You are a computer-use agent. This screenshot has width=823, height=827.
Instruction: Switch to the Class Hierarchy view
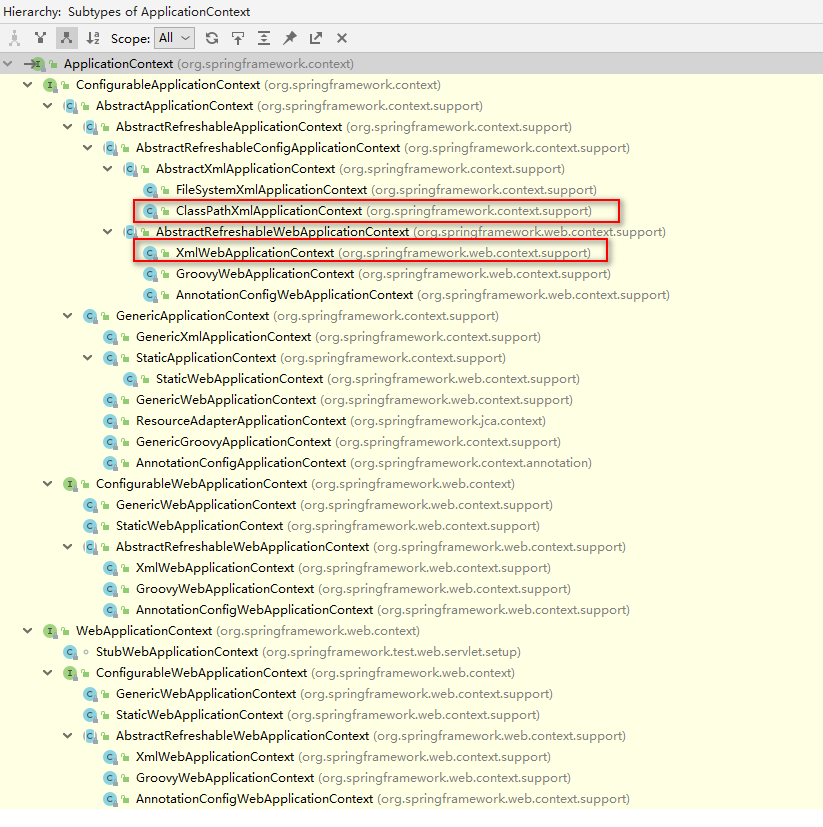[x=15, y=38]
